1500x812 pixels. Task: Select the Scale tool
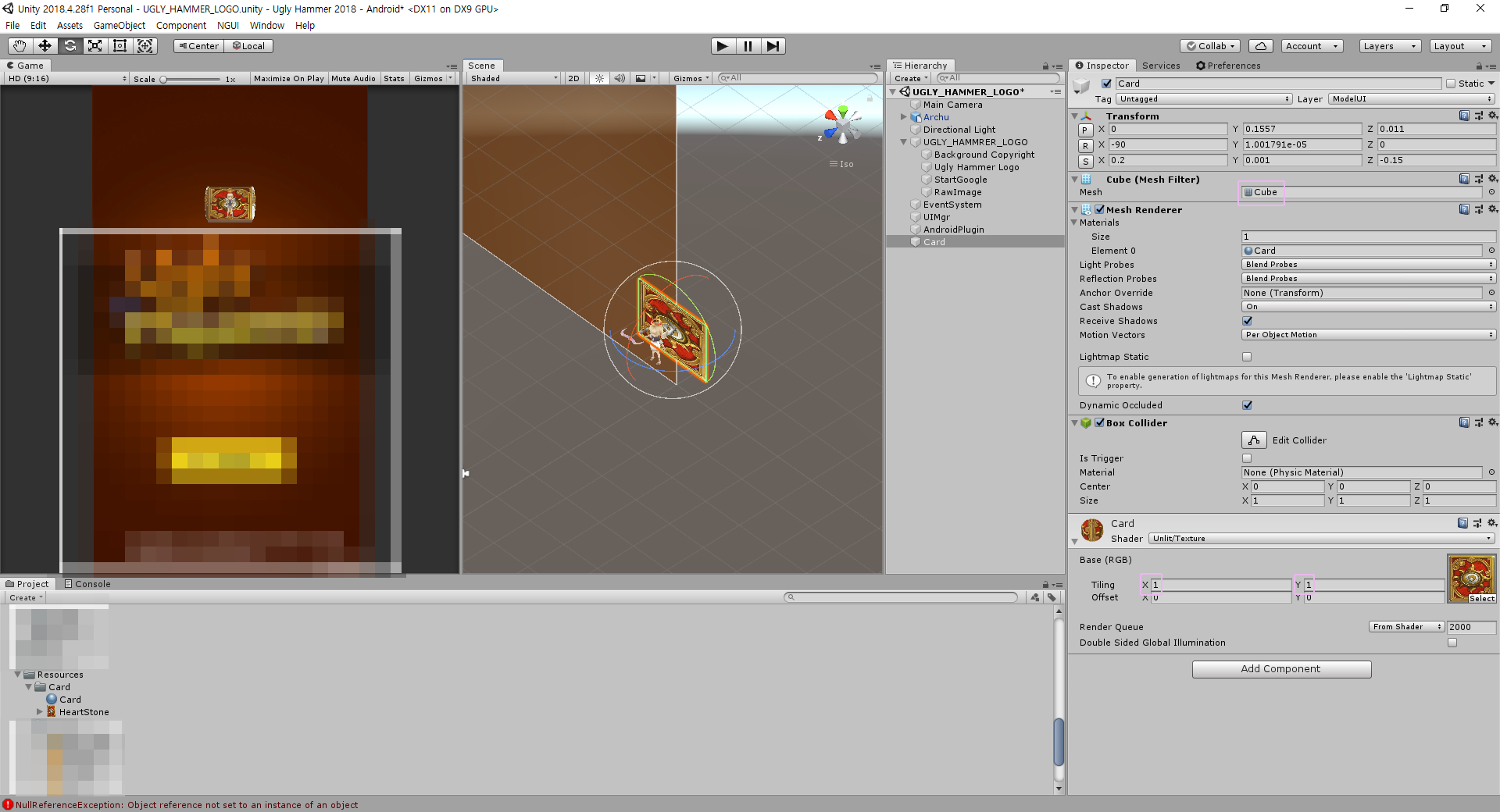point(95,46)
